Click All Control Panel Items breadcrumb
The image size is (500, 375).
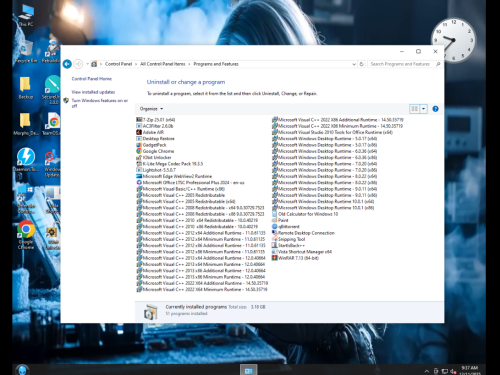(163, 64)
